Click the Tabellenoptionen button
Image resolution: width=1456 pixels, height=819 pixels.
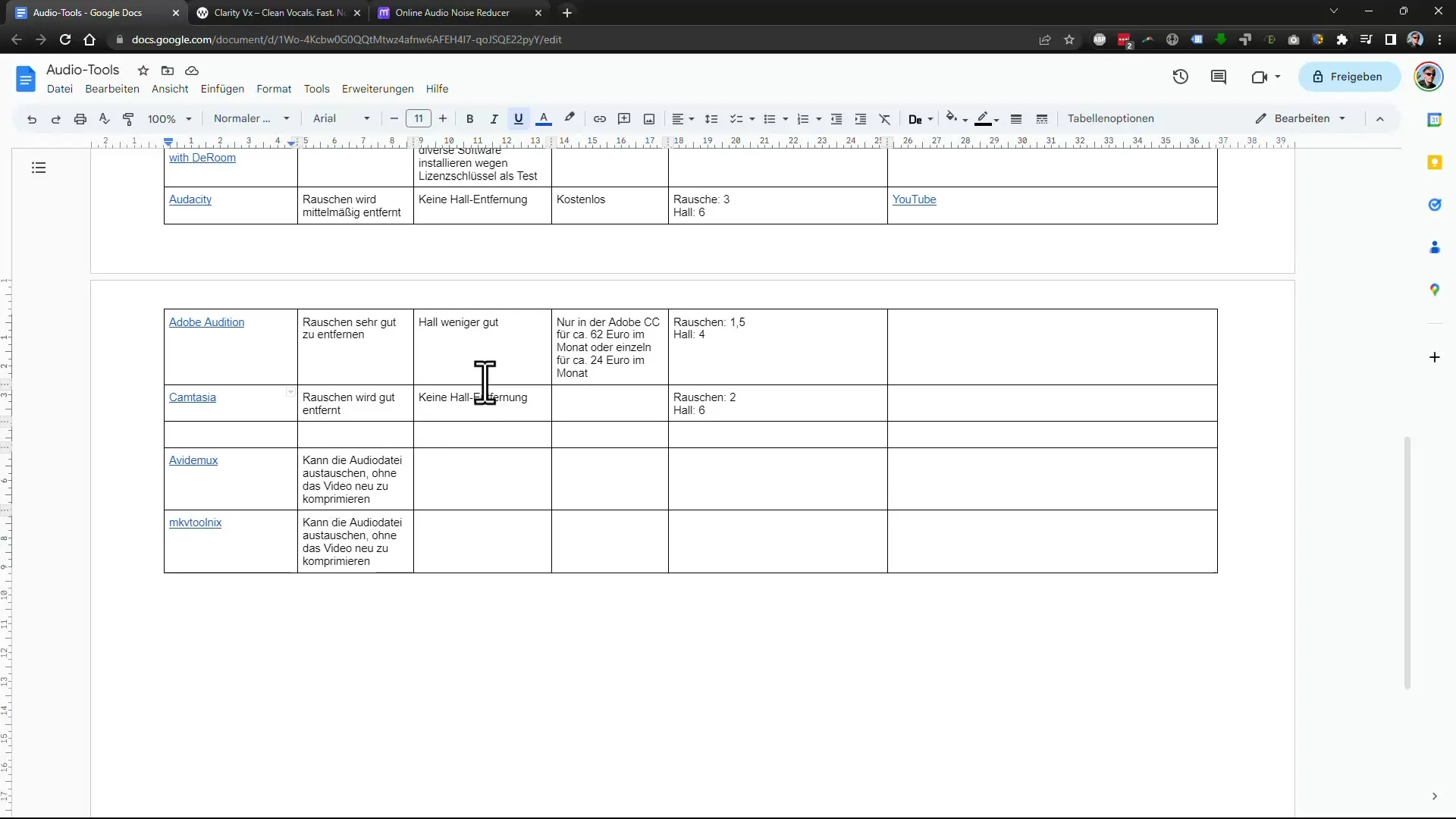[1113, 118]
